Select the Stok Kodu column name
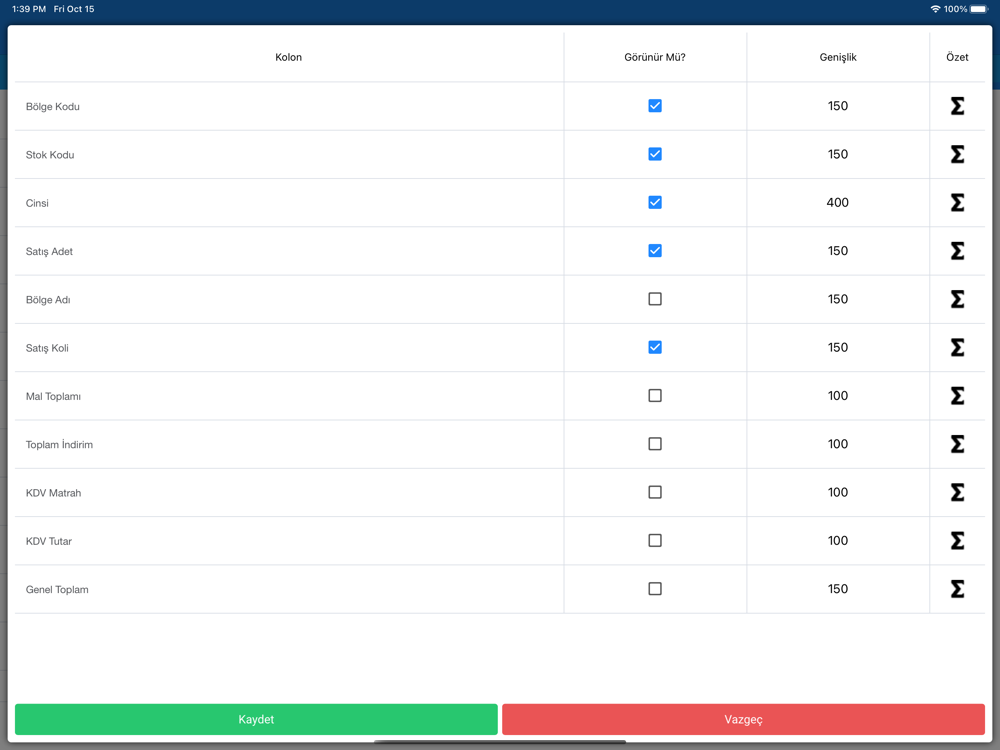 click(50, 155)
